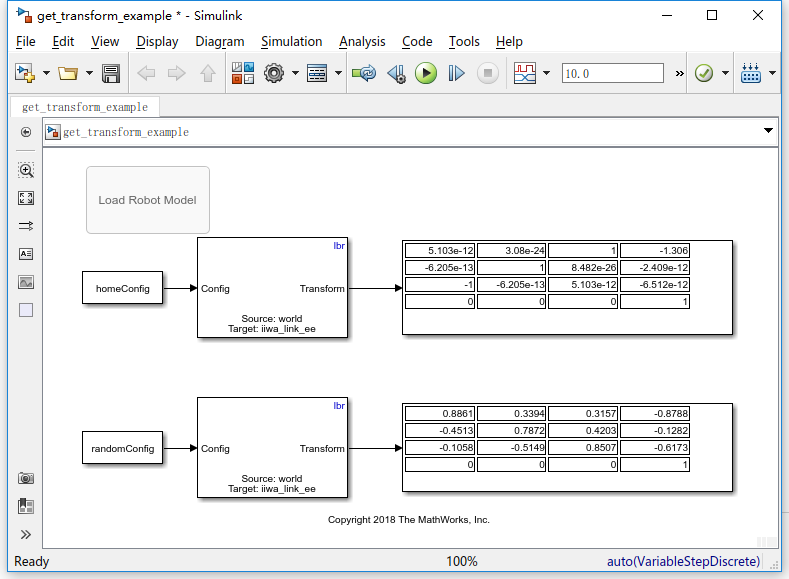Open the Edit menu
Screen dimensions: 789x579
tap(63, 41)
